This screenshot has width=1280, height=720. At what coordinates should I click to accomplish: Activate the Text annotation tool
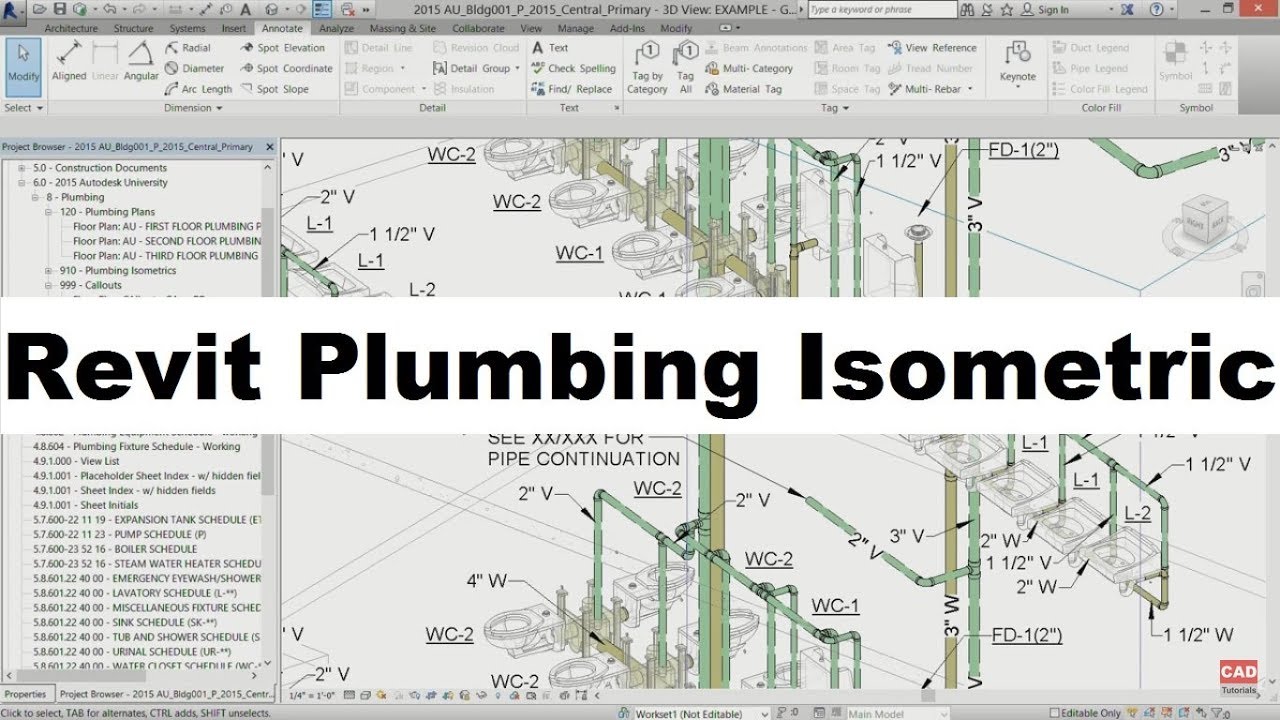(550, 48)
